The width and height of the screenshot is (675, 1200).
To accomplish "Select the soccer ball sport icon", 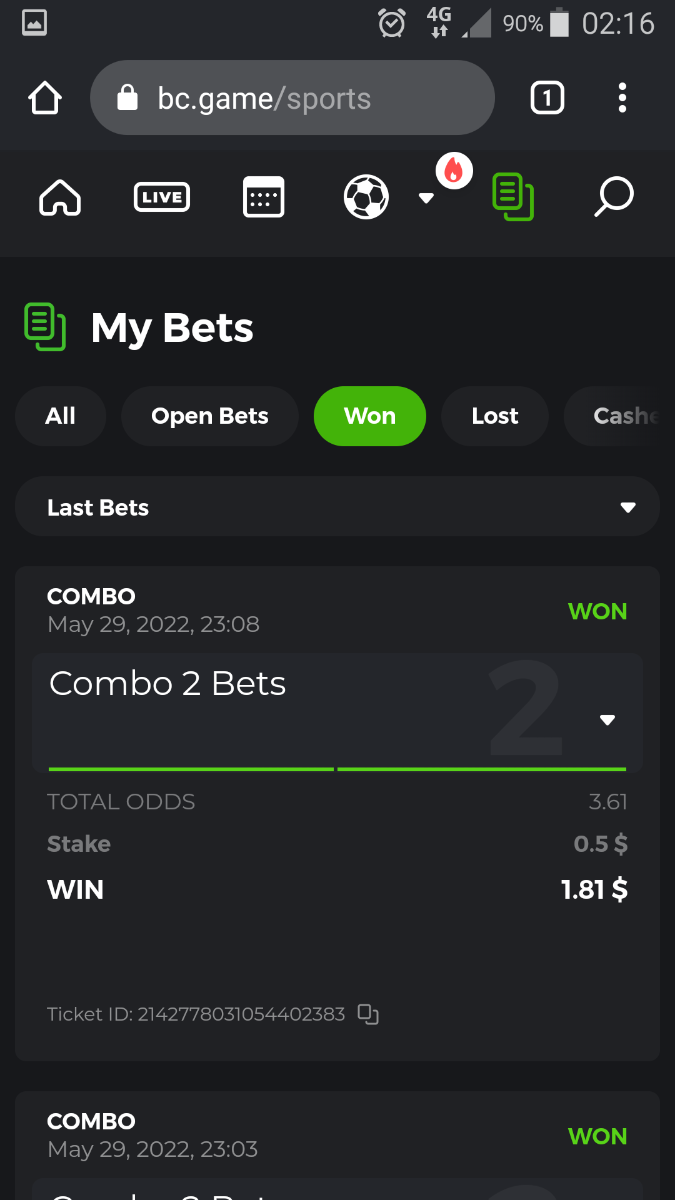I will click(x=366, y=197).
